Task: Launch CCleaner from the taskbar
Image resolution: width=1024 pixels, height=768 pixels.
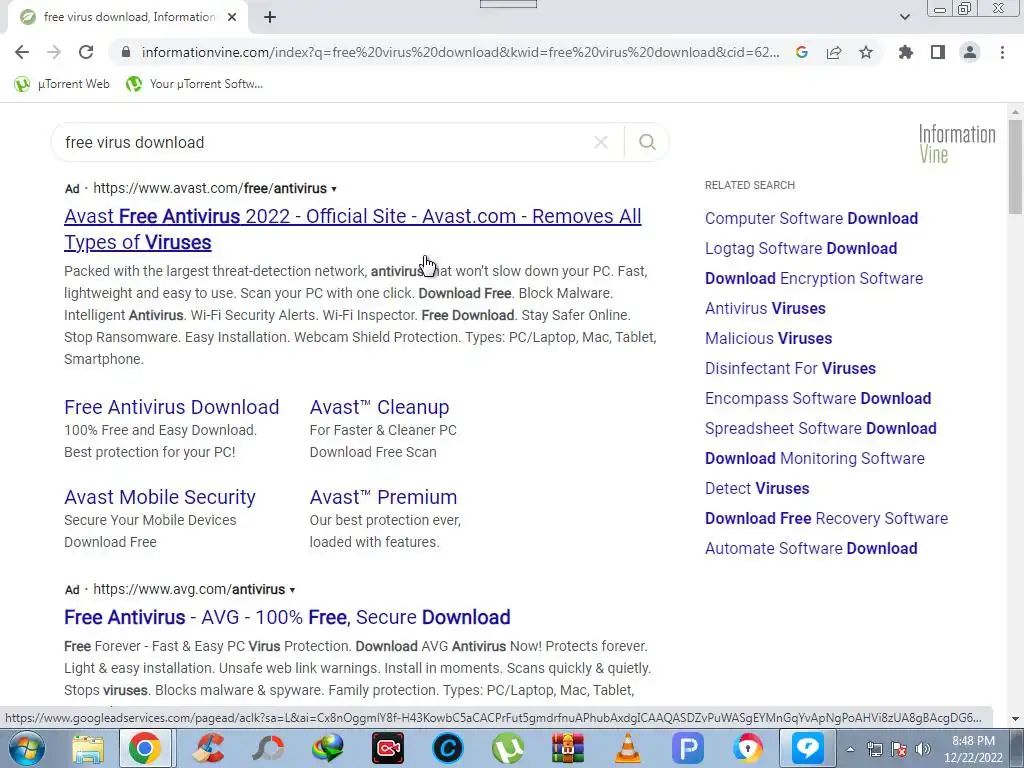Action: point(208,748)
